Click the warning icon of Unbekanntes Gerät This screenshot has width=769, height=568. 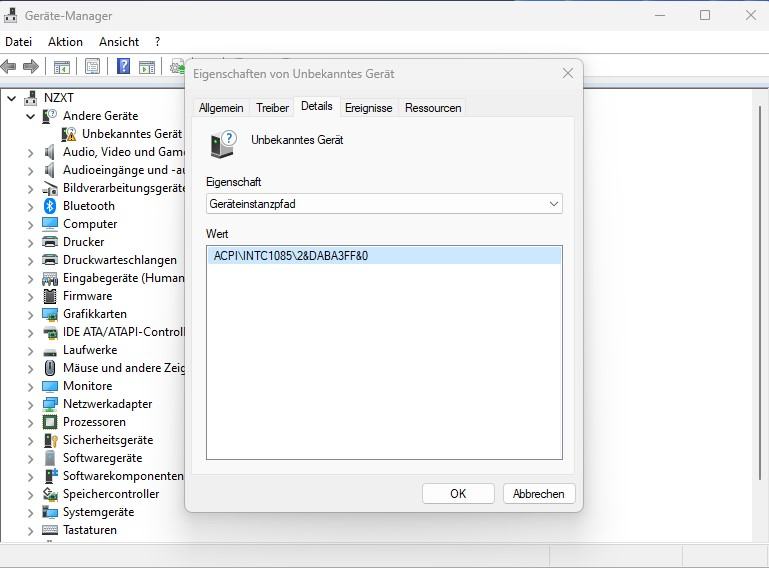69,134
